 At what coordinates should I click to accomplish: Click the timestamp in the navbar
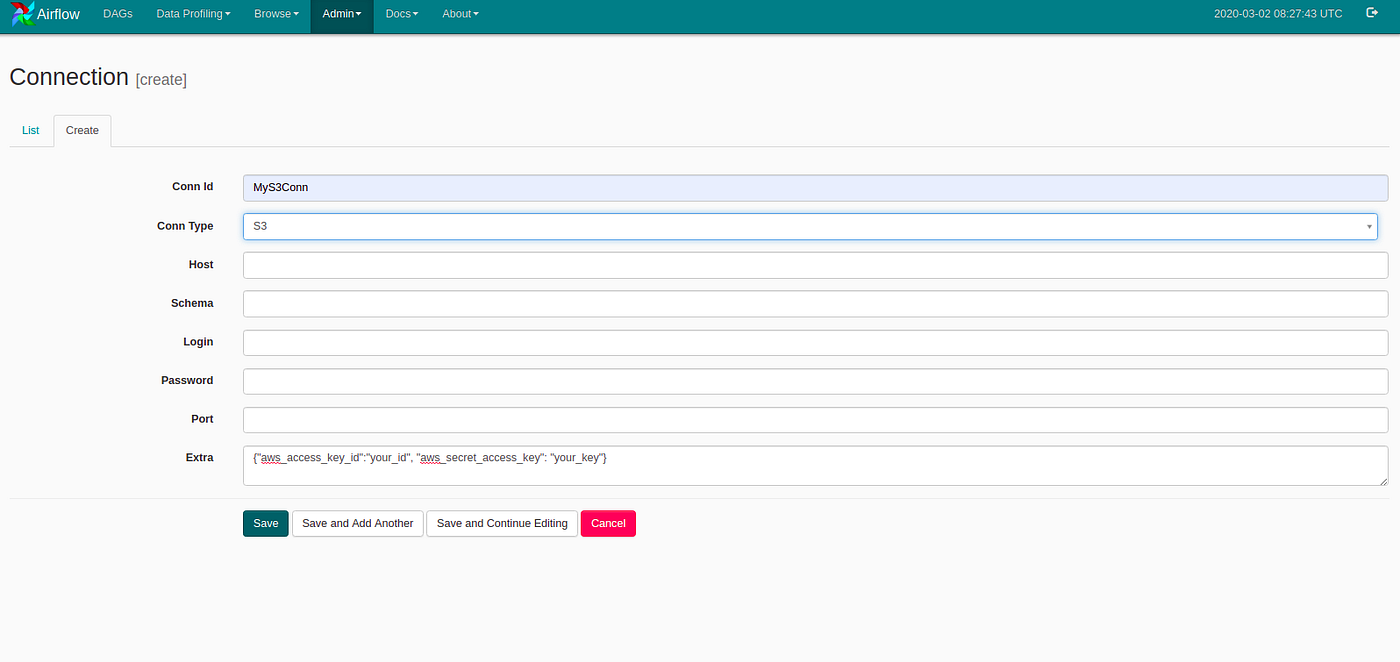coord(1278,13)
